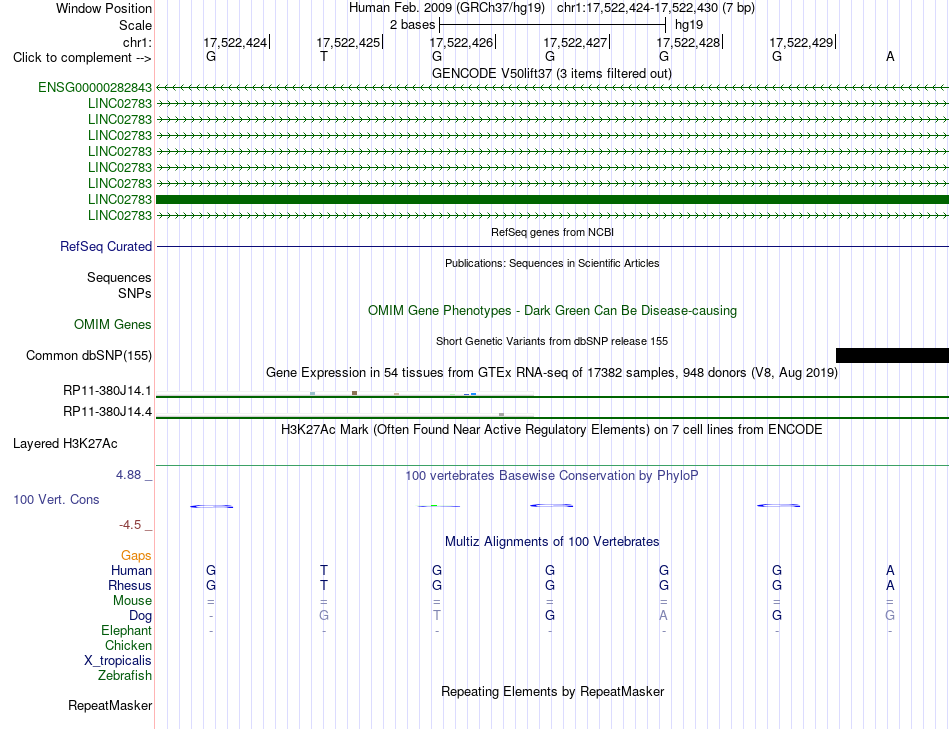
Task: Click the RP11-380J14.4 GTEx expression label
Action: 107,411
